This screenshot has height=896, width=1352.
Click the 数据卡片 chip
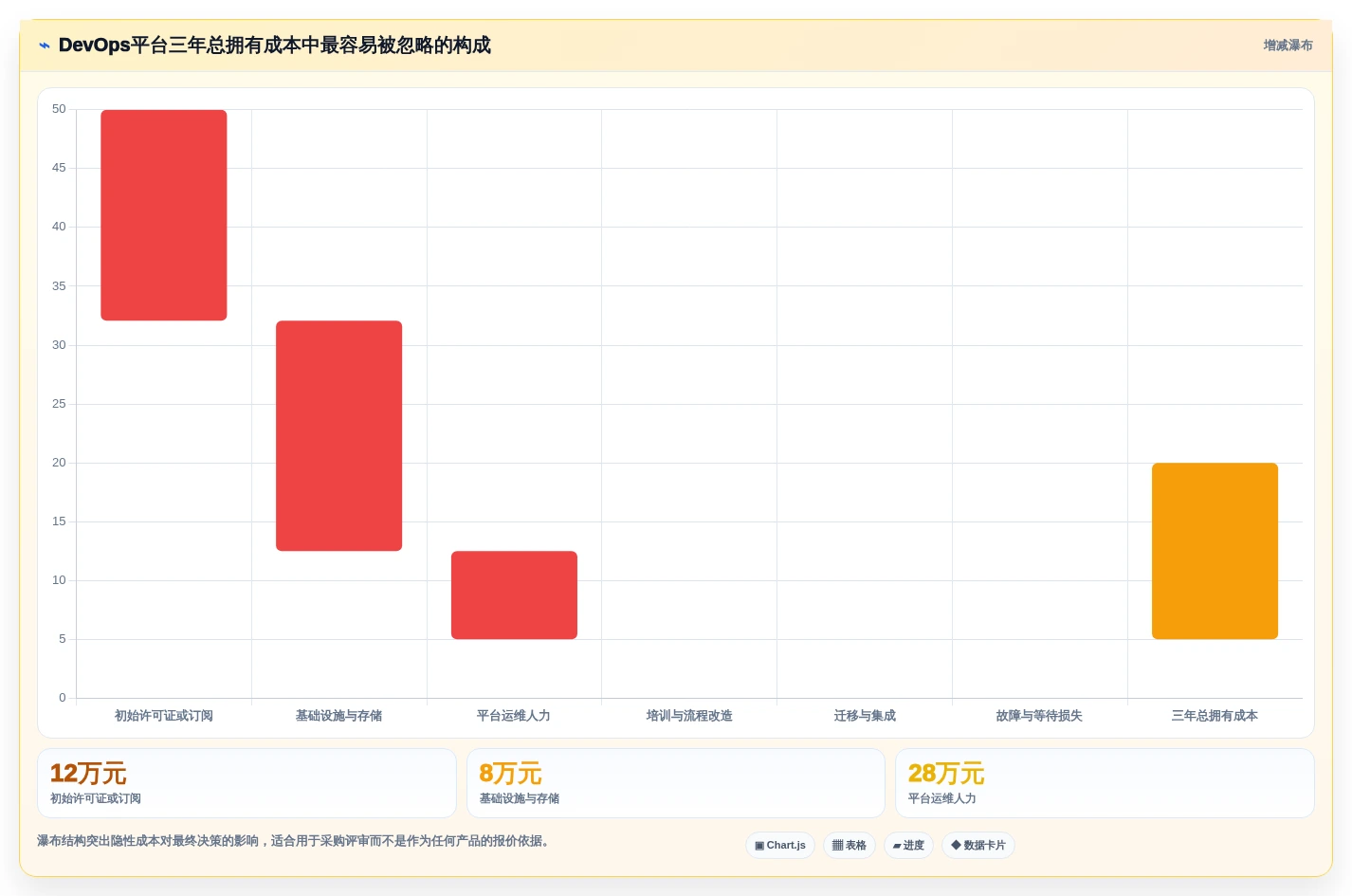point(978,845)
